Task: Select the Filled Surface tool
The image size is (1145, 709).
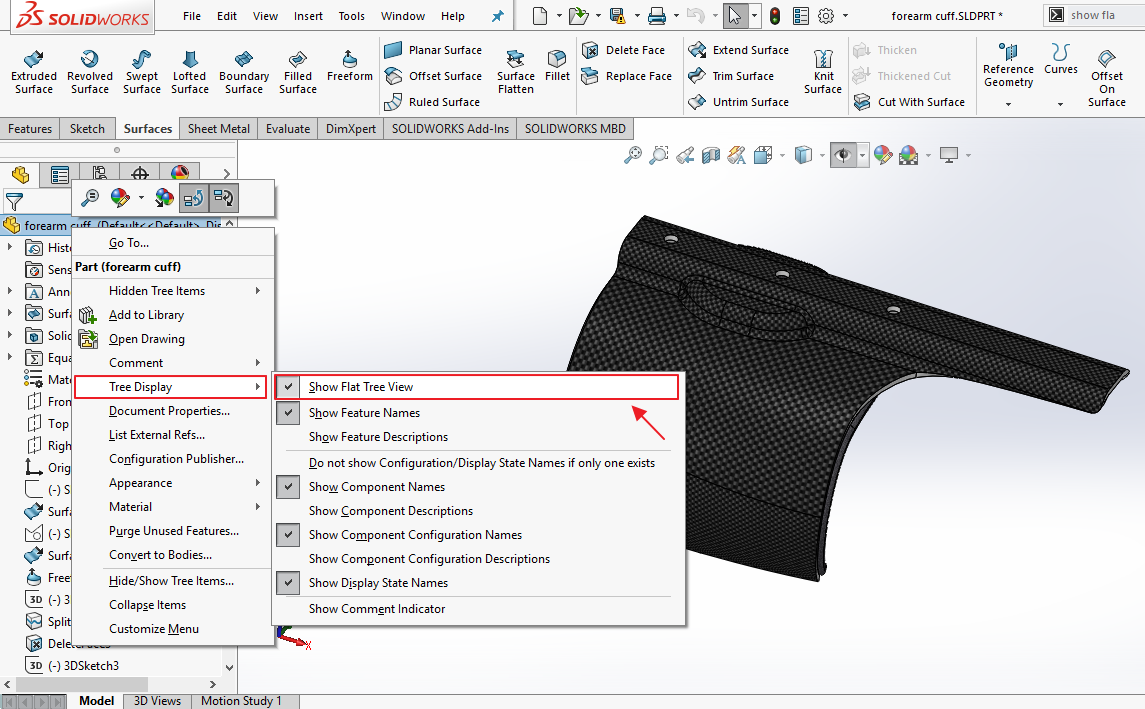Action: (x=297, y=71)
